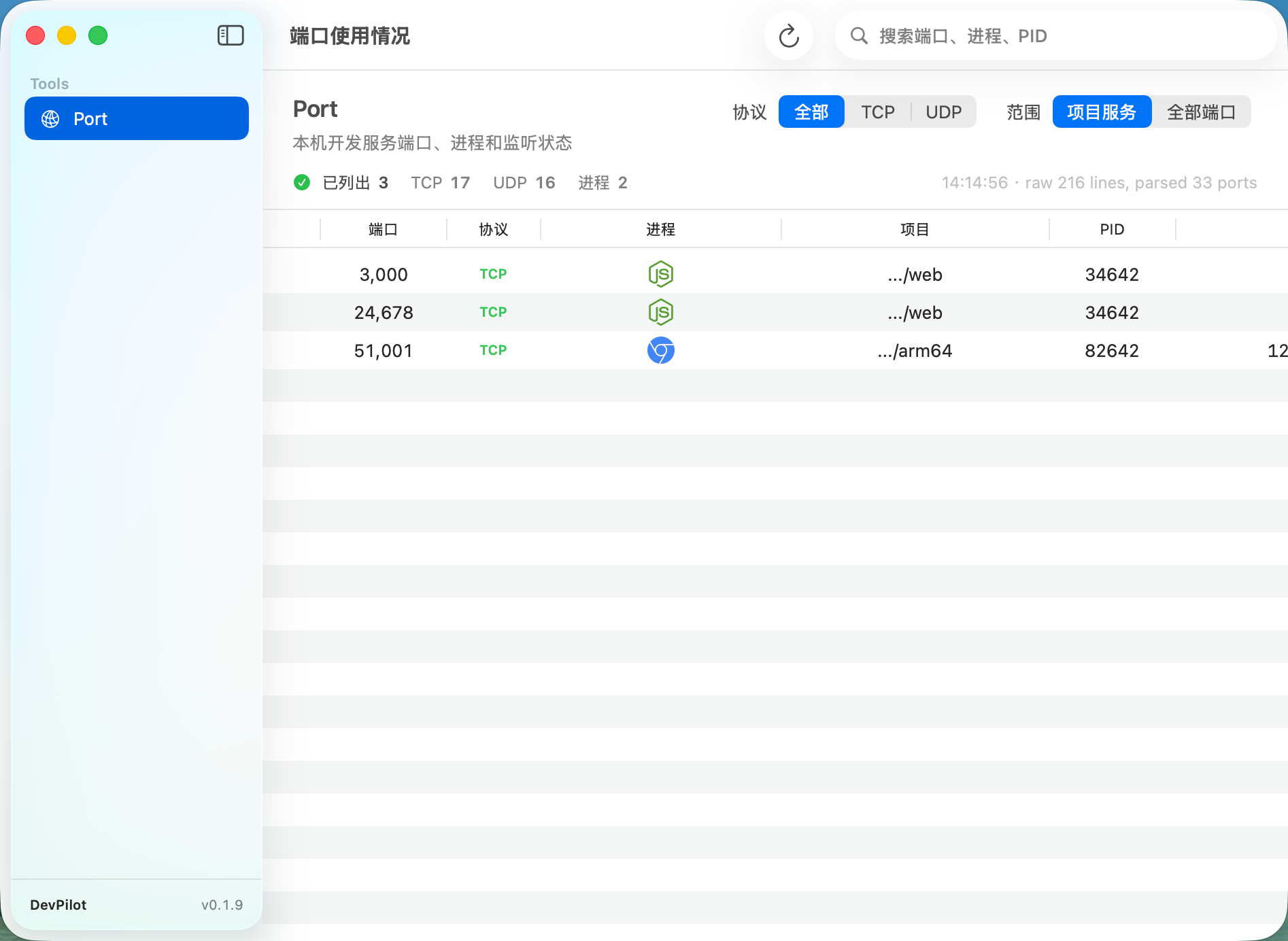Toggle the sidebar visibility icon

click(x=231, y=35)
